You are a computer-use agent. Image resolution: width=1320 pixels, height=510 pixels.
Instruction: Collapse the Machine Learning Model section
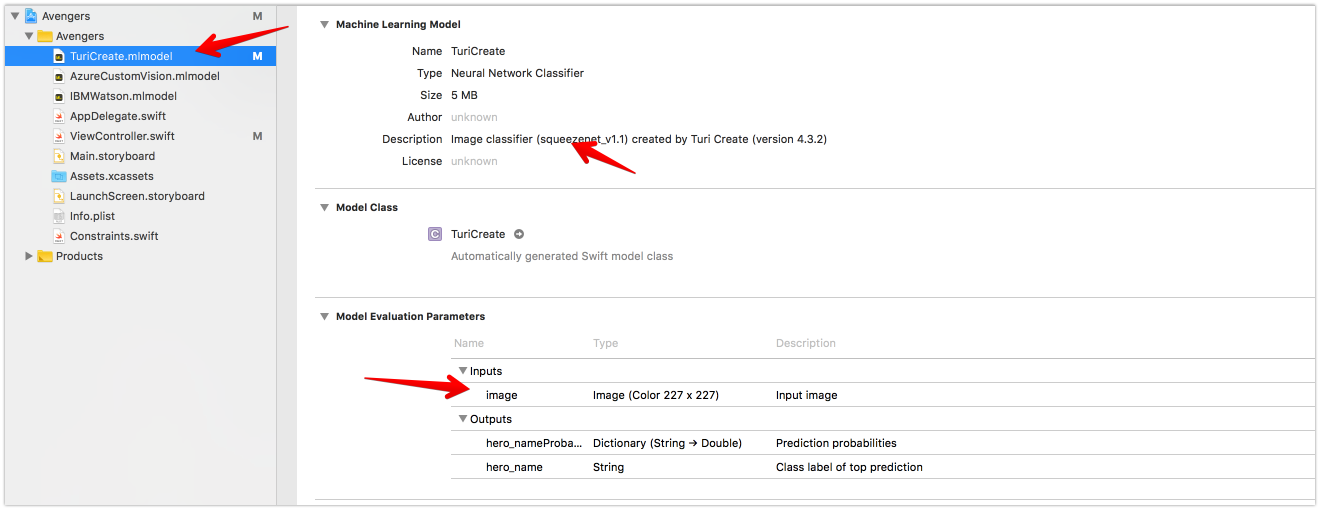click(x=324, y=24)
